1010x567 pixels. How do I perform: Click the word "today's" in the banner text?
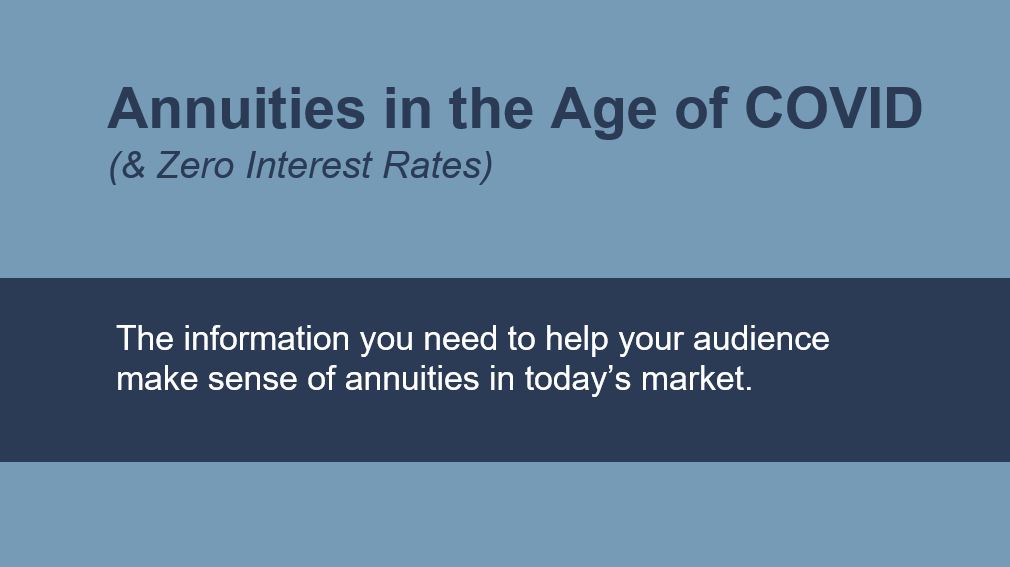(578, 380)
